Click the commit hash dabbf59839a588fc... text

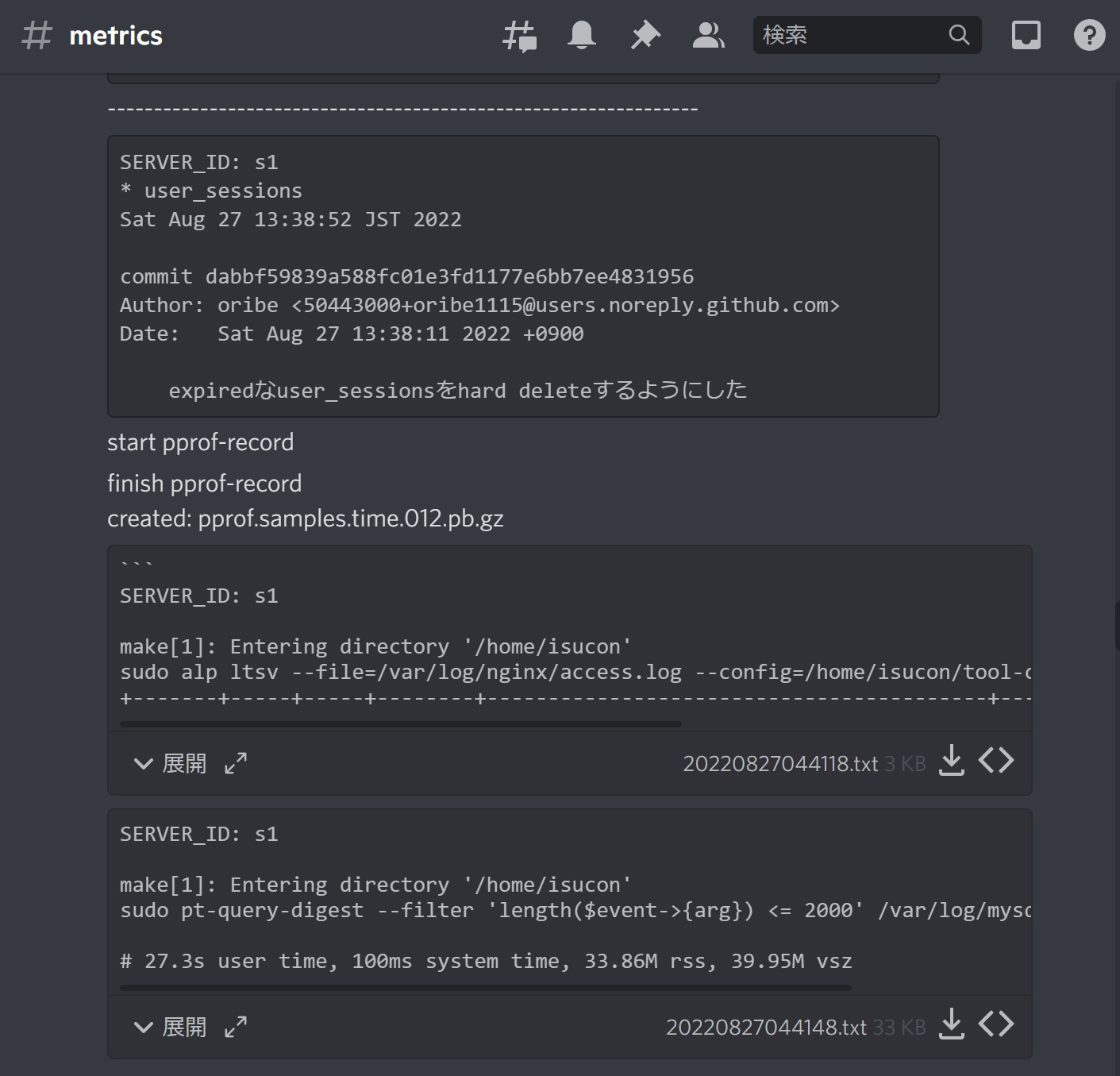[449, 276]
